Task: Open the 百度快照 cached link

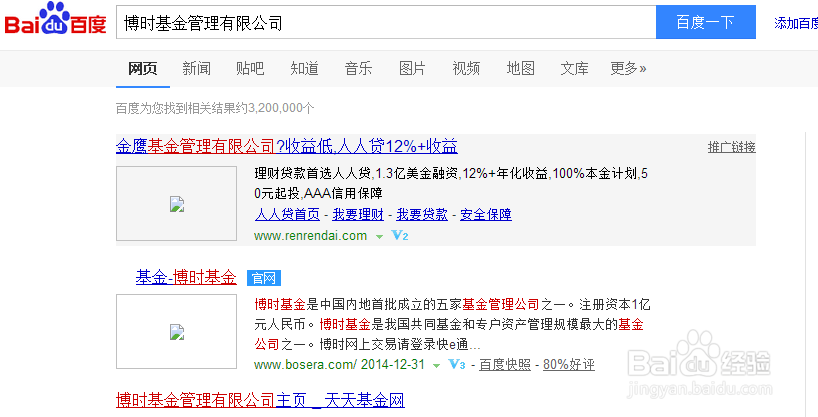Action: click(x=505, y=365)
